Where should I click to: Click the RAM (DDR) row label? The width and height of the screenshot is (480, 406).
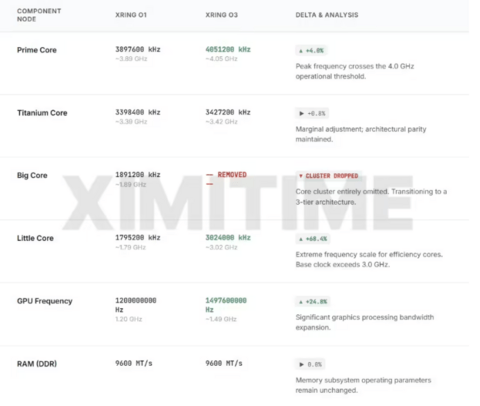coord(37,364)
